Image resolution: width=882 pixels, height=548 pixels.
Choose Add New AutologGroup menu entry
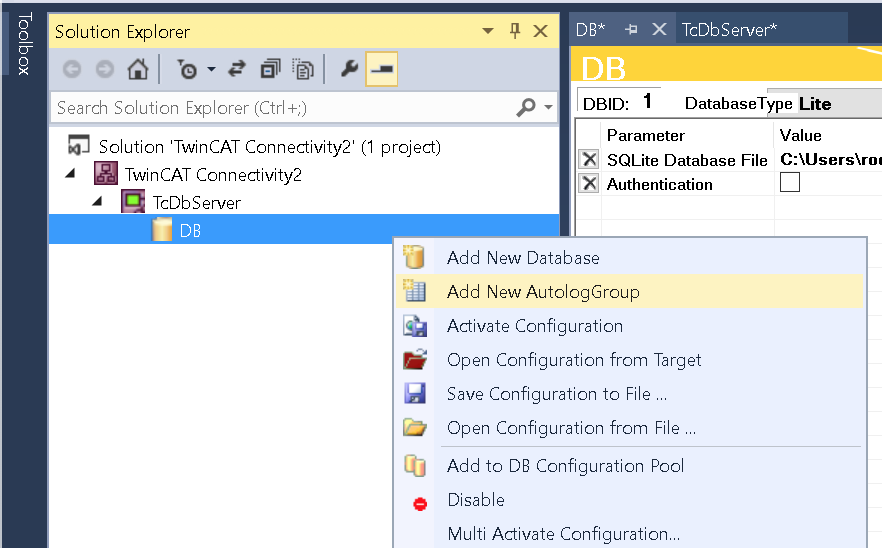tap(629, 291)
